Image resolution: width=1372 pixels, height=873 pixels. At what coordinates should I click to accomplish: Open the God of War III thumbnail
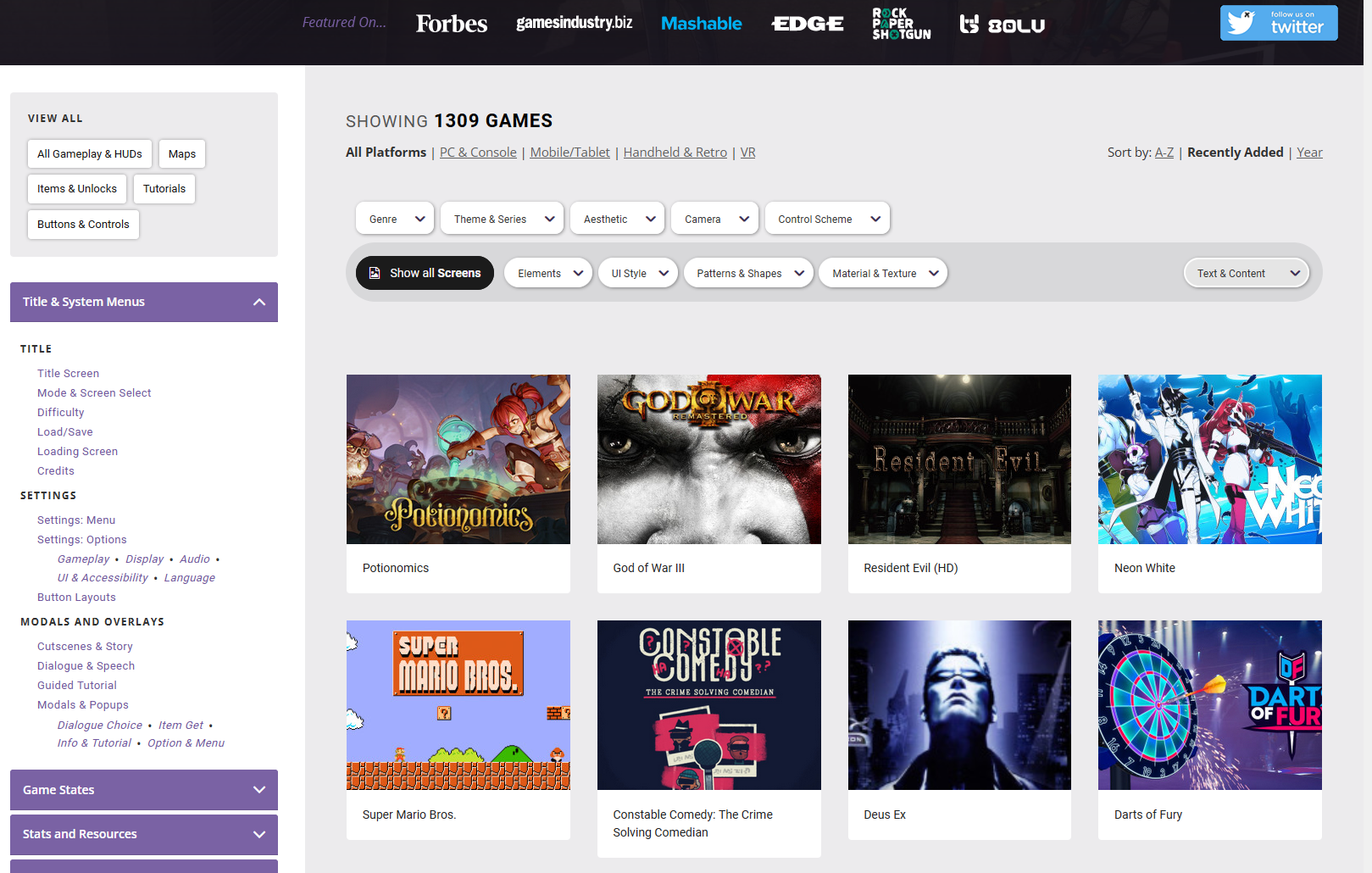point(709,459)
